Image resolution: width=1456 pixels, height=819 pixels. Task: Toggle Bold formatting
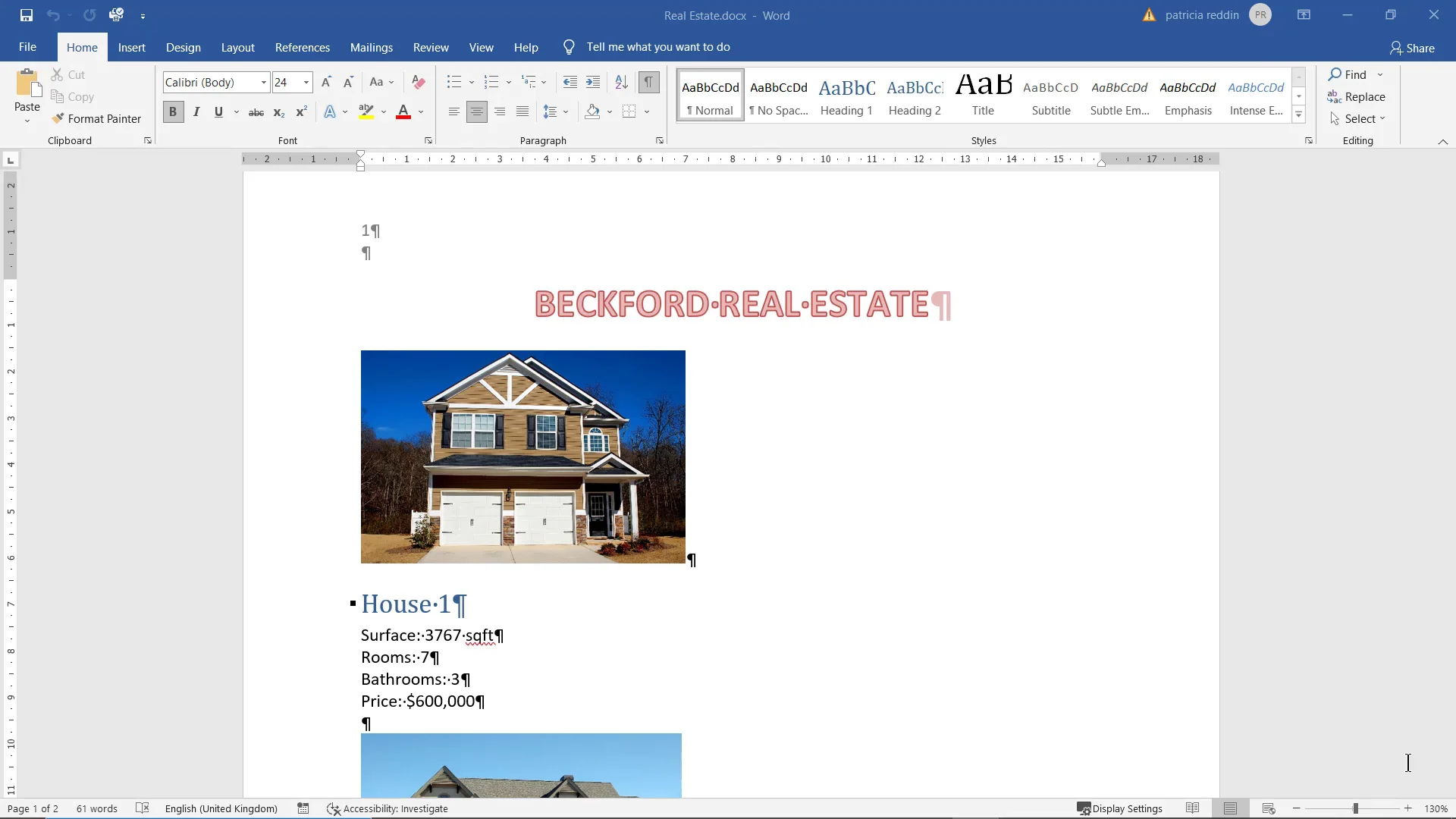point(173,112)
